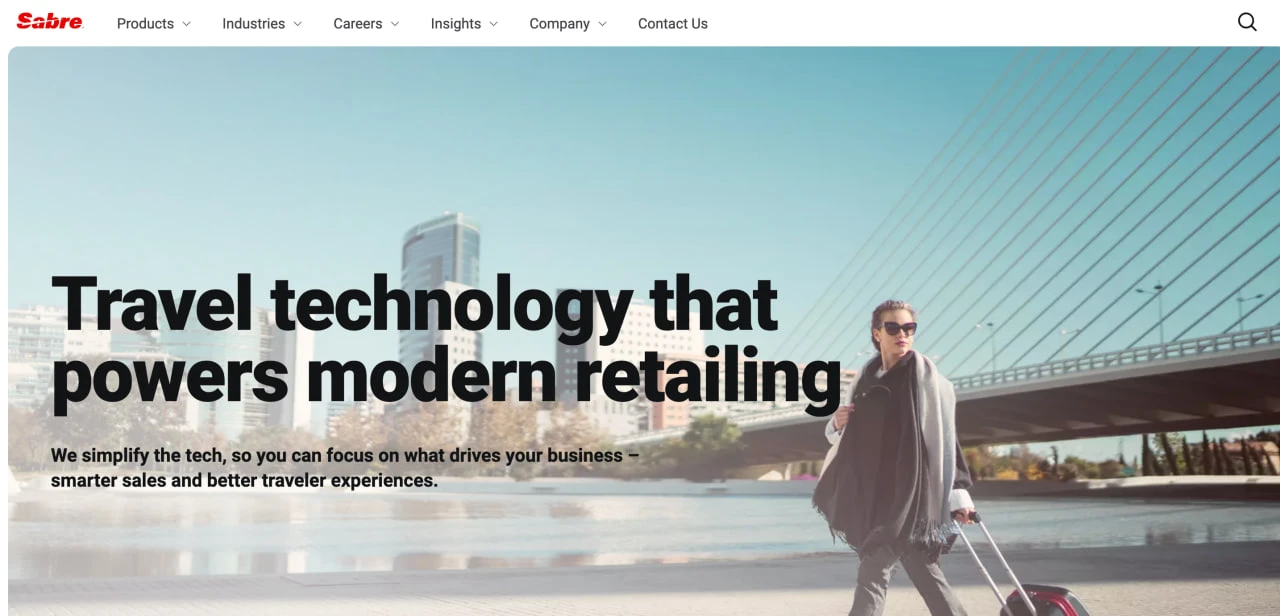This screenshot has width=1280, height=616.
Task: Select the Careers navigation item
Action: [x=358, y=24]
